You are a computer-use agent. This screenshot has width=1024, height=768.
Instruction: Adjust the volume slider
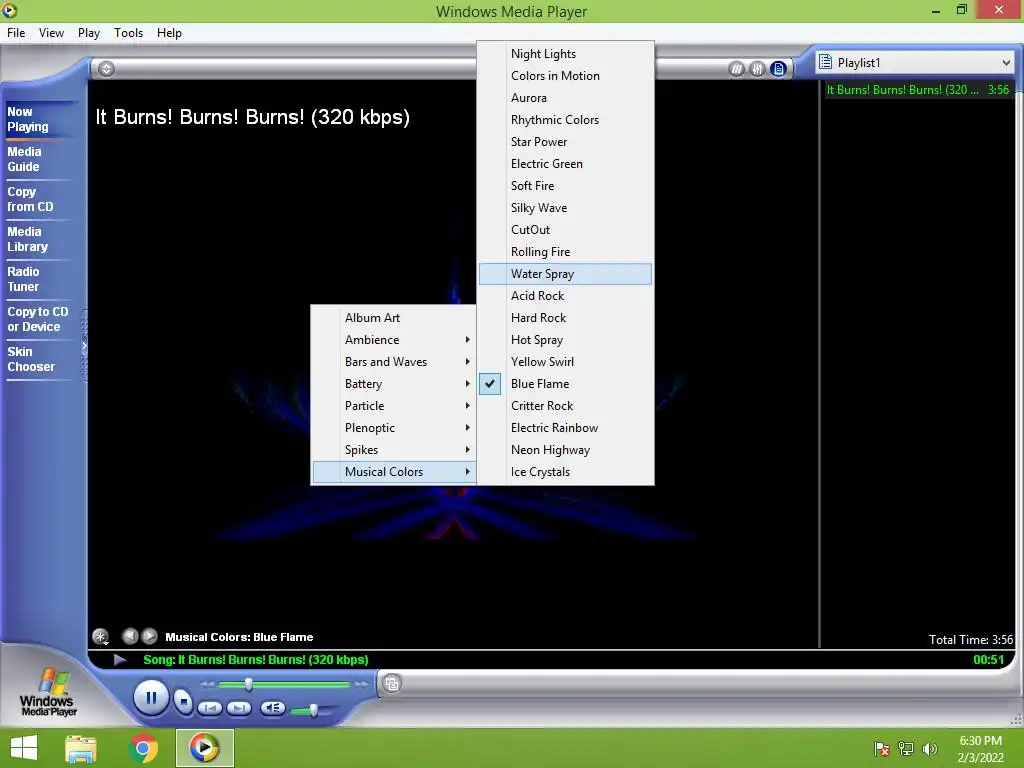tap(313, 710)
